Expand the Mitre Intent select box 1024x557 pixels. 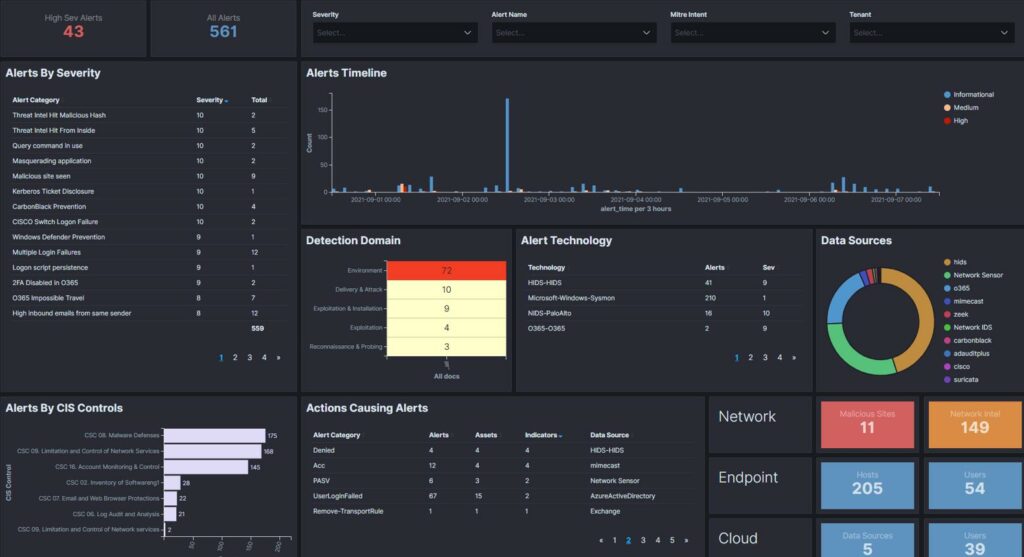pos(753,33)
